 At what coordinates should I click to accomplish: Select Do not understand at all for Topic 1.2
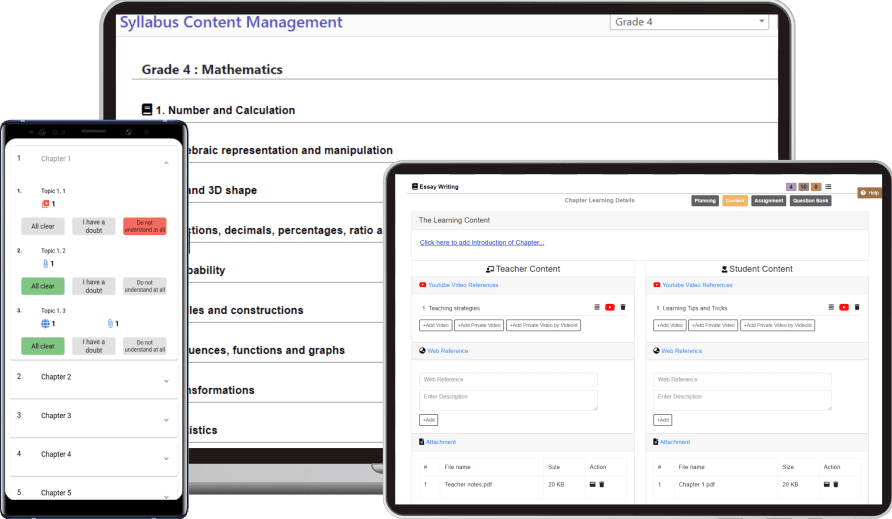tap(144, 286)
